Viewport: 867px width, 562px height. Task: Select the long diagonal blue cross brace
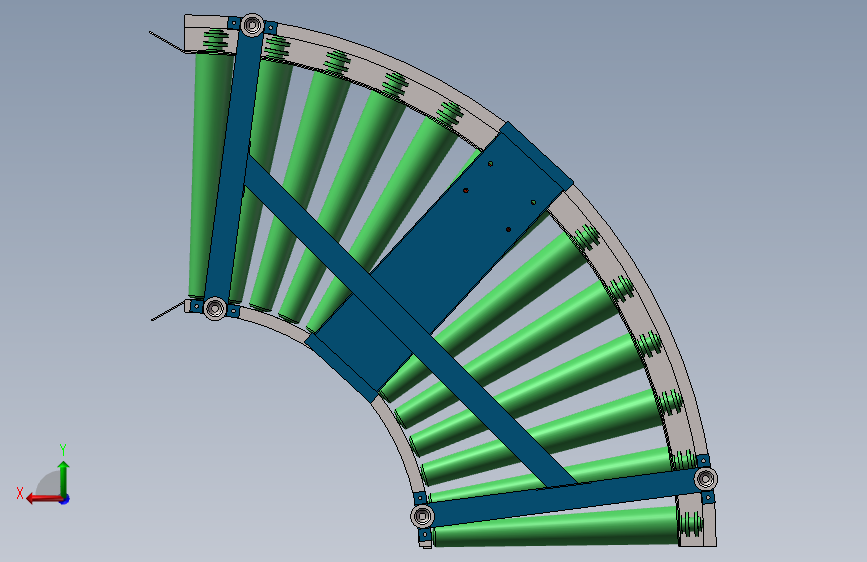pyautogui.click(x=410, y=322)
